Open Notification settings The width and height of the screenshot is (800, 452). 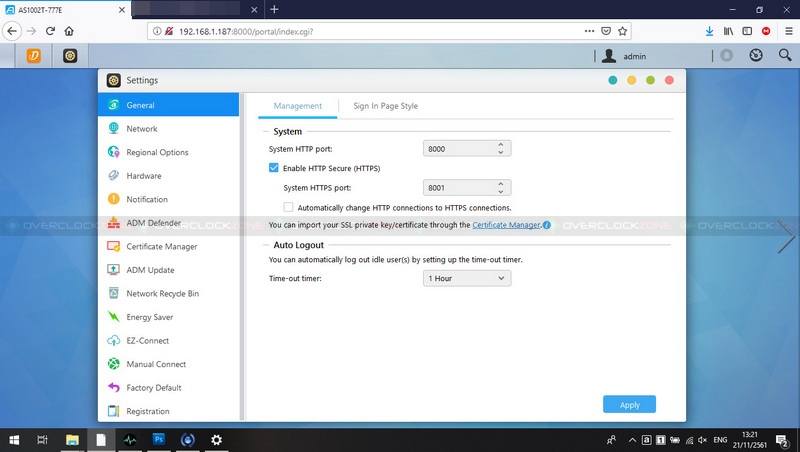pos(168,199)
